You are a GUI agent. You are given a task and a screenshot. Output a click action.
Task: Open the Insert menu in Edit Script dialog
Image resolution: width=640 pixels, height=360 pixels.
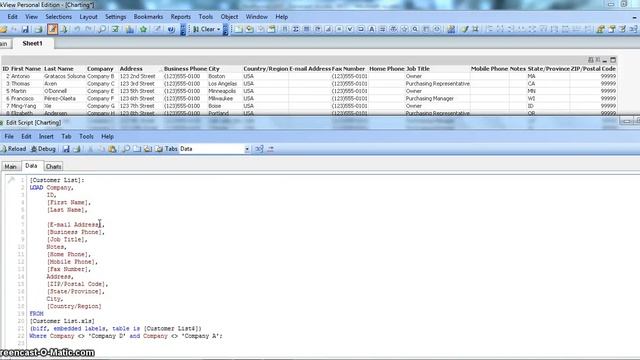[46, 136]
